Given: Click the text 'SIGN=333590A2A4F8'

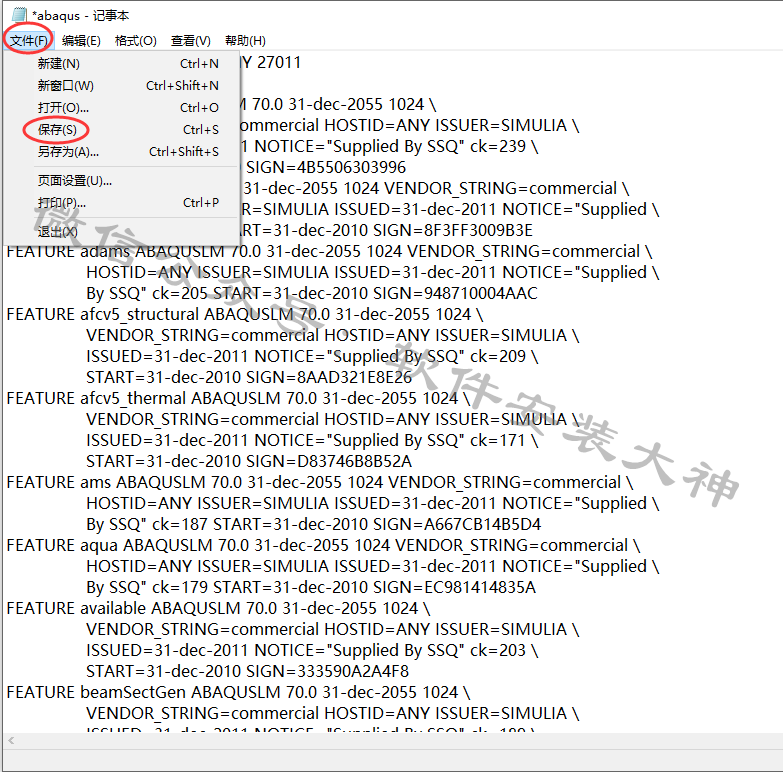Looking at the screenshot, I should pos(328,671).
